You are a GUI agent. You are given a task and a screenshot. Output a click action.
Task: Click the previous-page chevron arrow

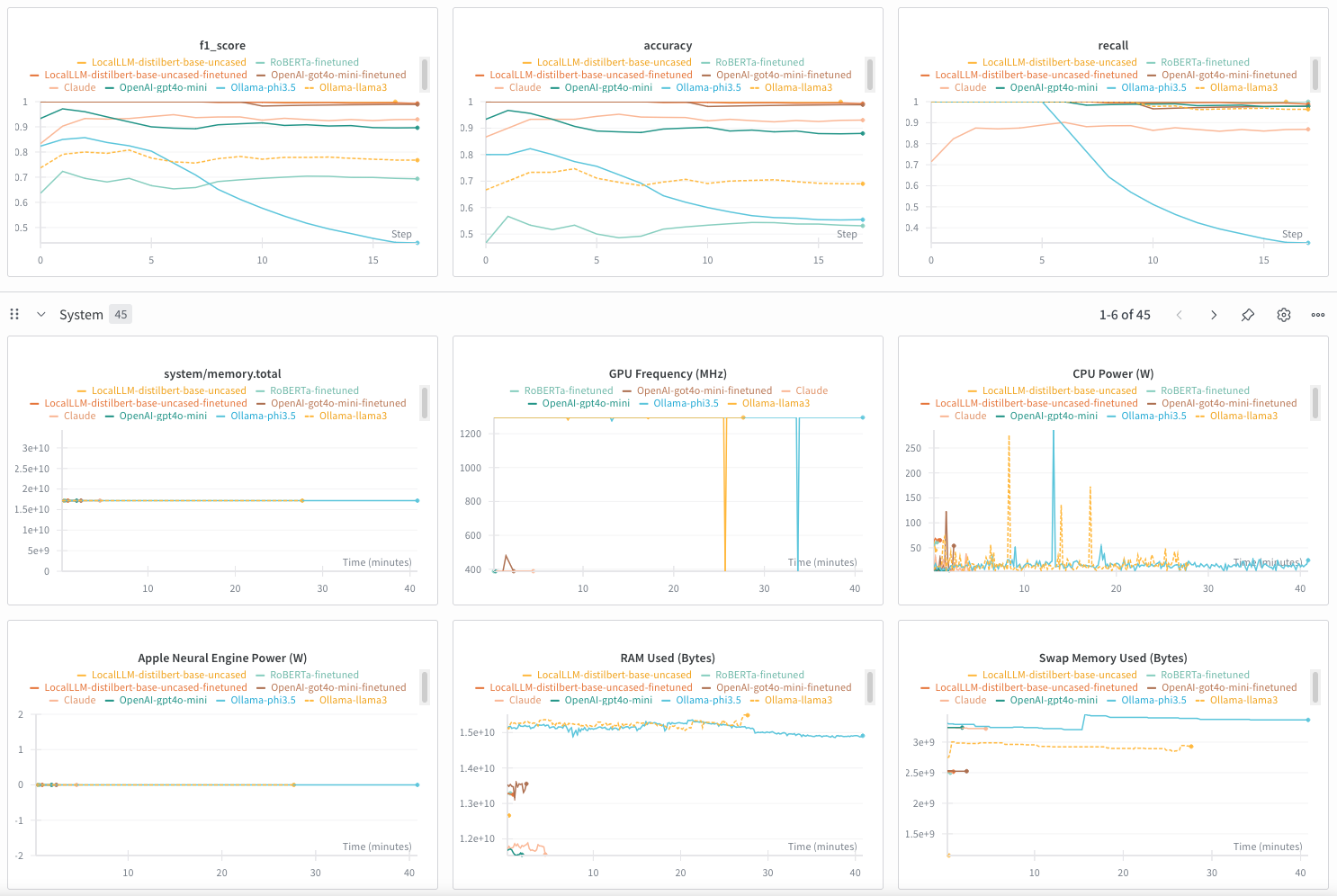click(1180, 315)
